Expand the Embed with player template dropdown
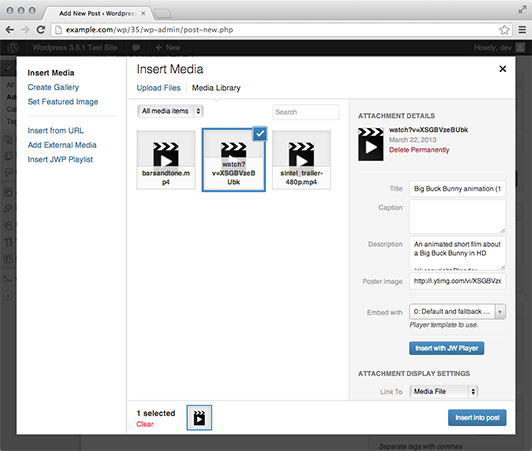The width and height of the screenshot is (532, 451). pyautogui.click(x=457, y=312)
